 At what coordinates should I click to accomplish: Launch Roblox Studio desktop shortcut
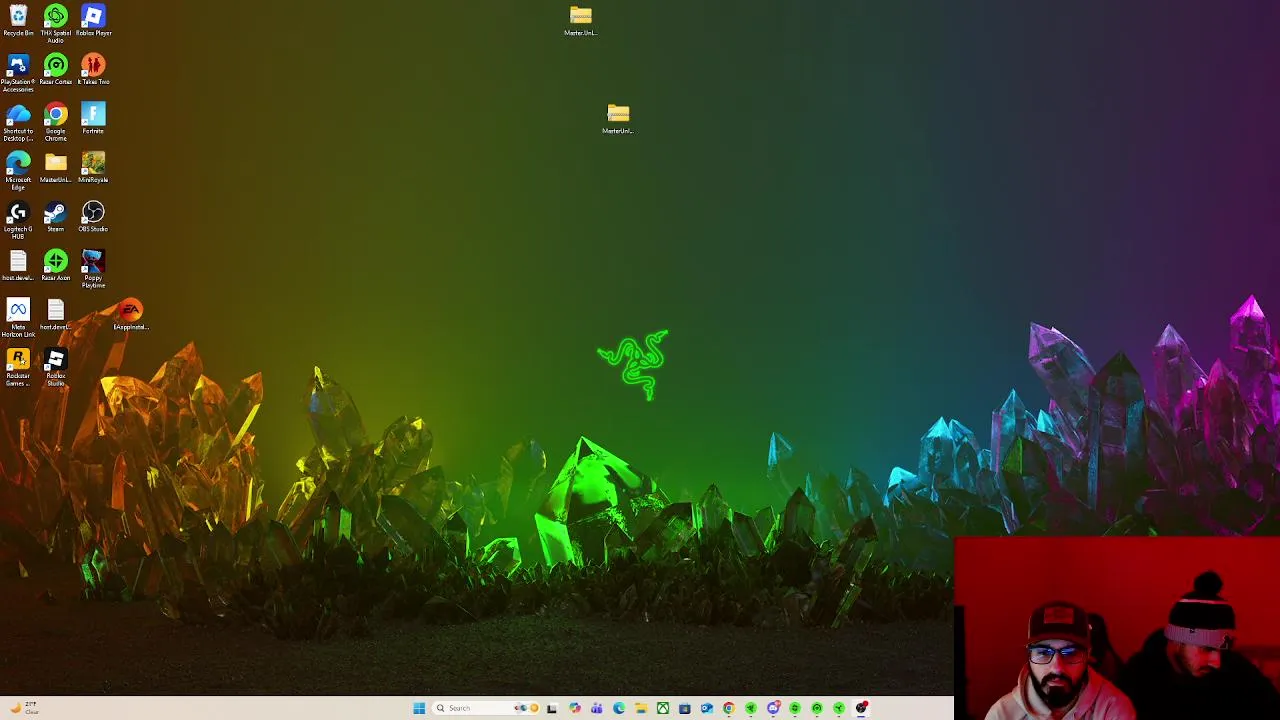pos(55,366)
